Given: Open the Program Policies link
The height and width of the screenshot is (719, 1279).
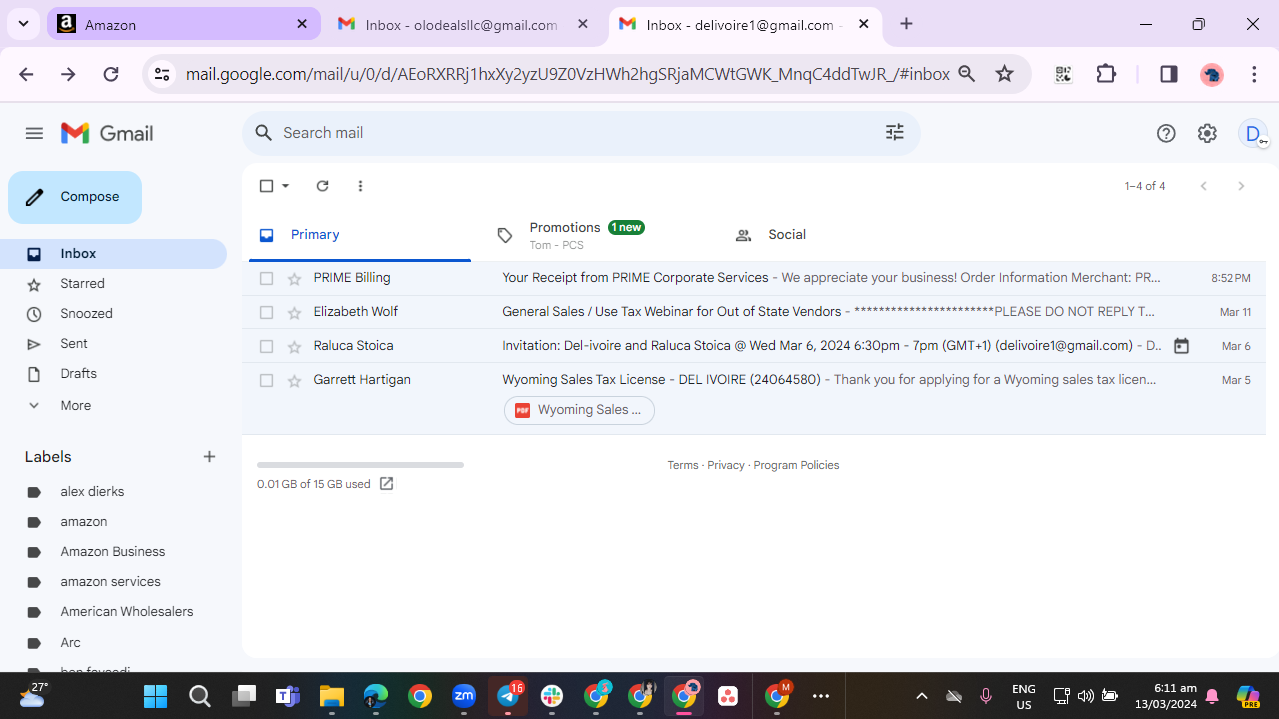Looking at the screenshot, I should (x=796, y=465).
